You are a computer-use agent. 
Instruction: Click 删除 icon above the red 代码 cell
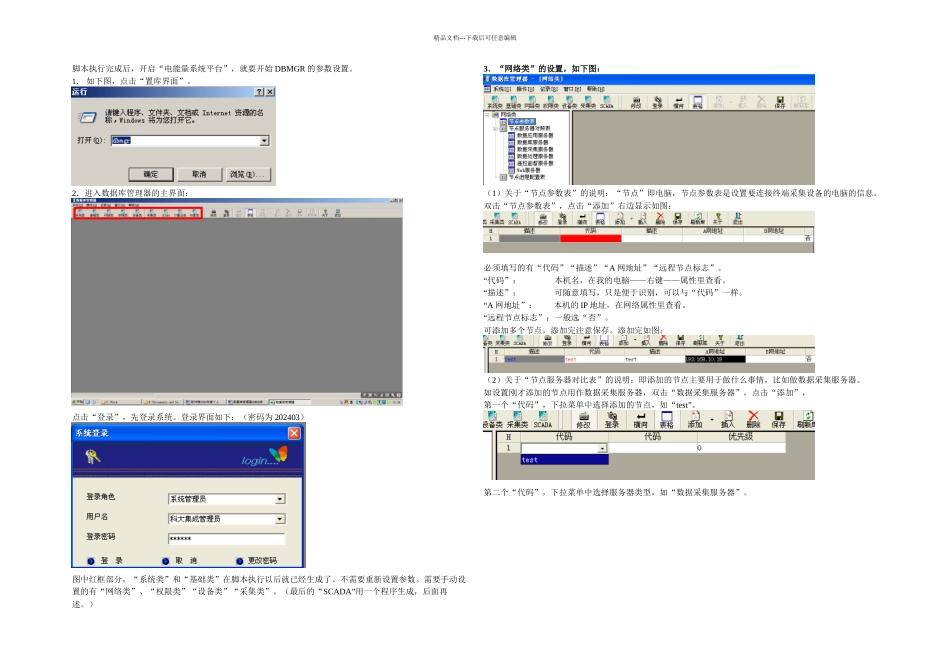point(660,219)
